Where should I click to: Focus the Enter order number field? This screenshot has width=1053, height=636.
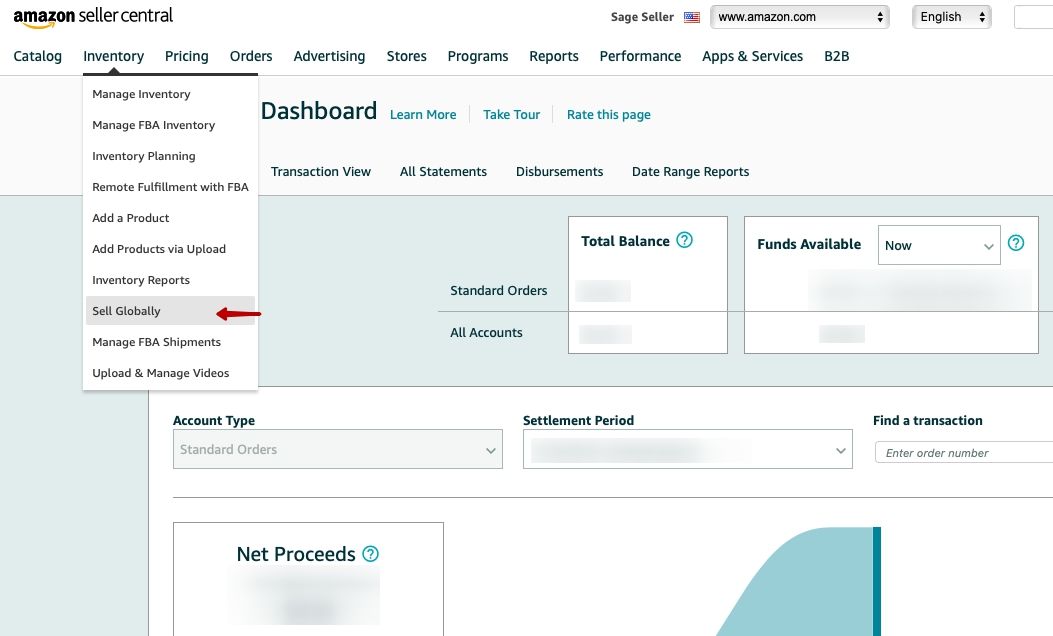(964, 453)
